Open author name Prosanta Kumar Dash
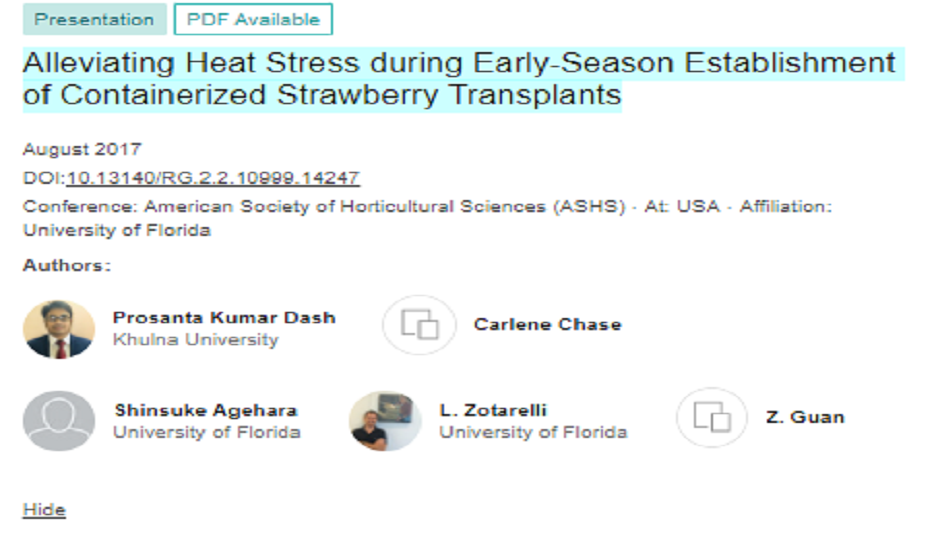936x554 pixels. tap(224, 318)
